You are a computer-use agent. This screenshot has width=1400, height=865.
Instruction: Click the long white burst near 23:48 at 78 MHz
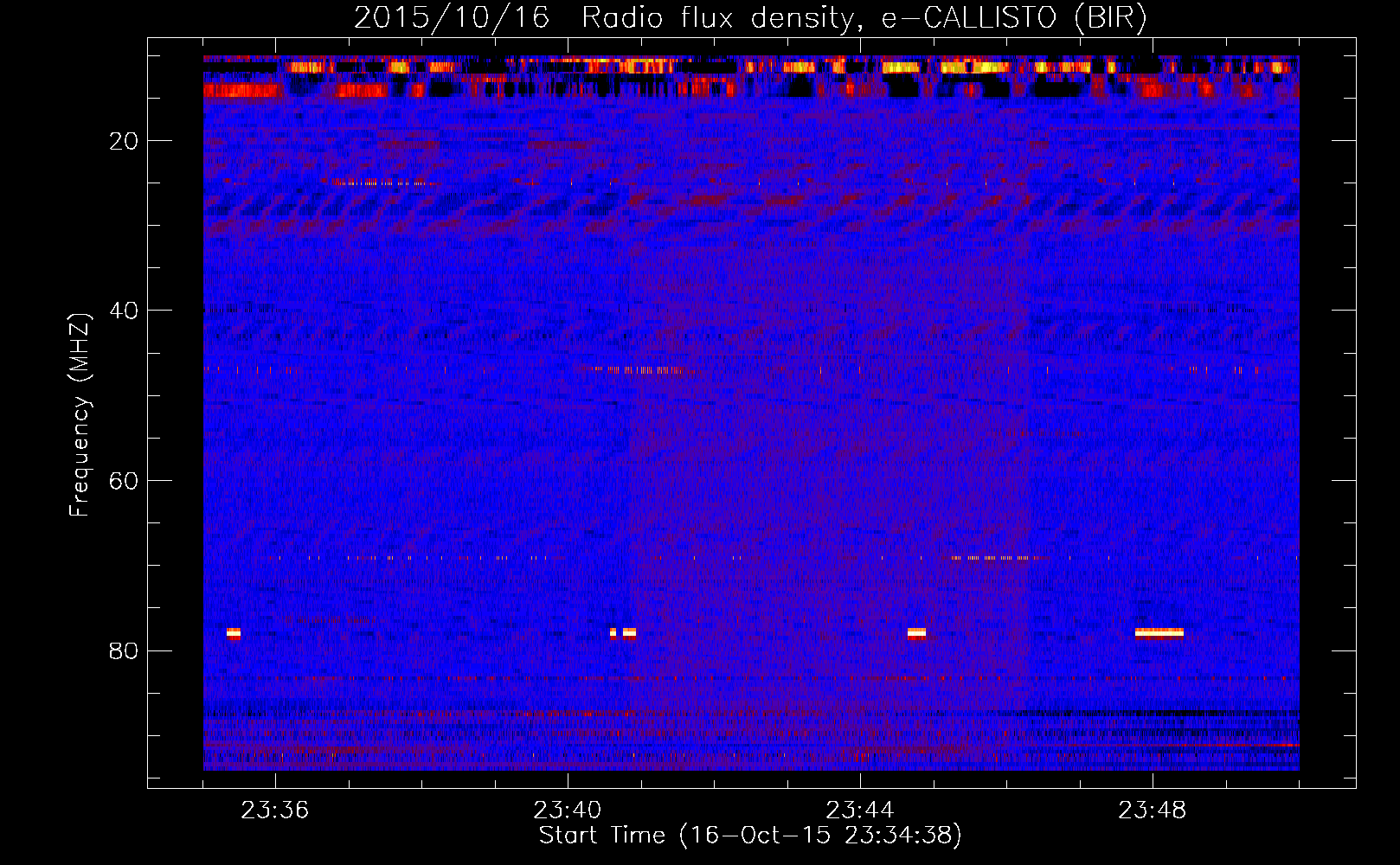1159,633
